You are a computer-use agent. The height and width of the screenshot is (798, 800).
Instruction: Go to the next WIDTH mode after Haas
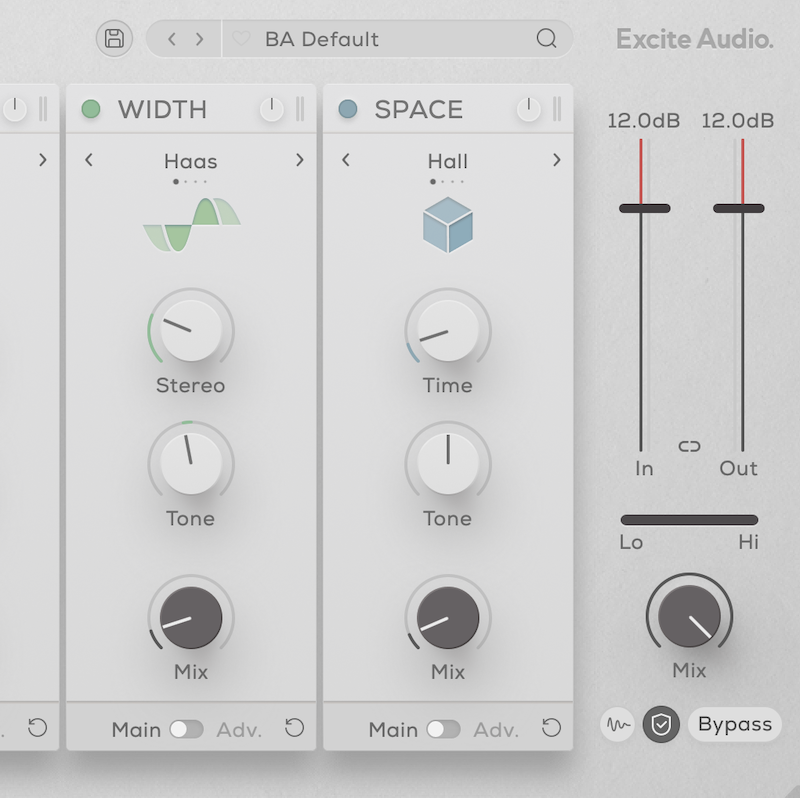click(x=299, y=160)
